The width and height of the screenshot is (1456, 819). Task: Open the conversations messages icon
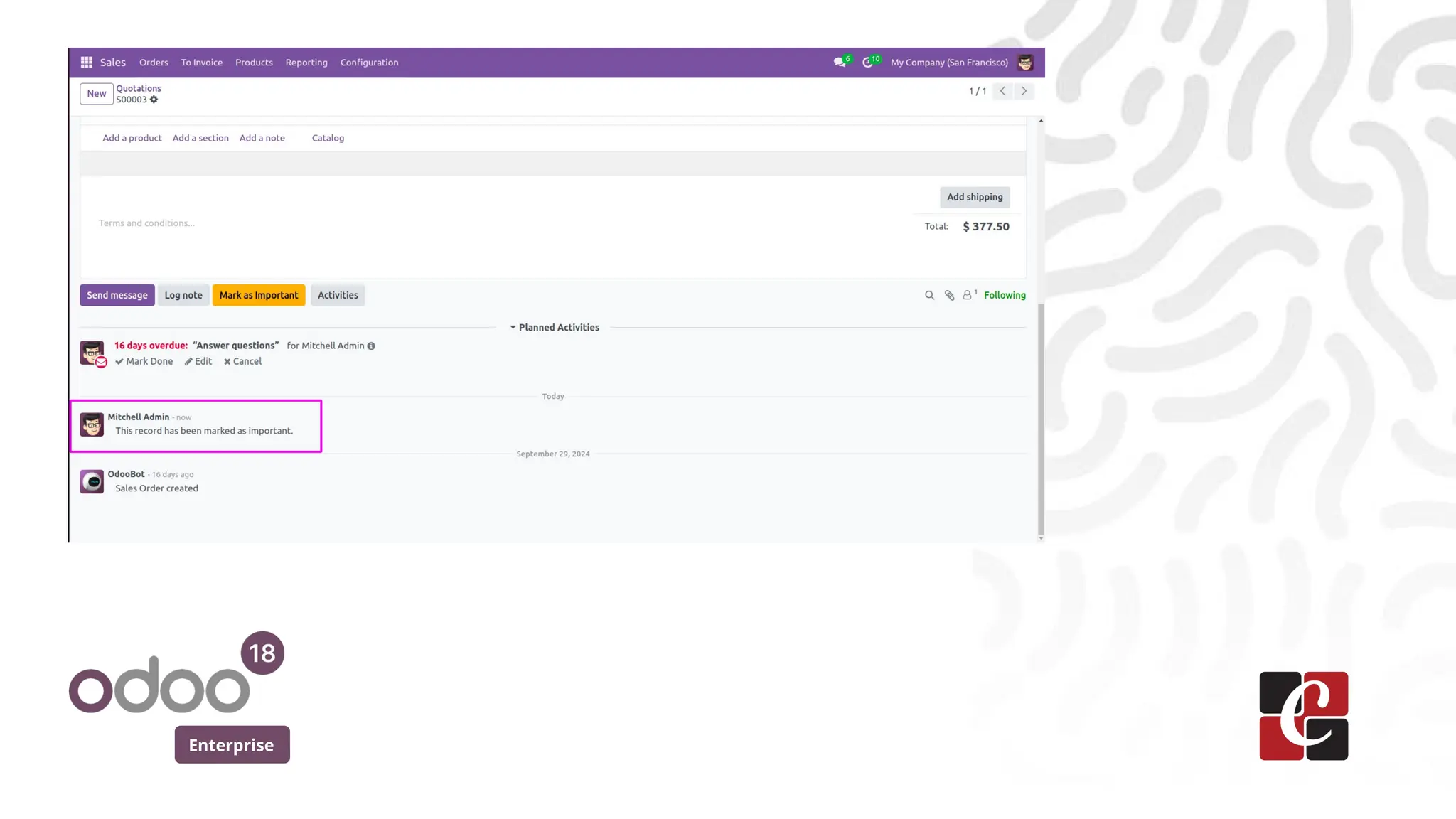pos(840,63)
